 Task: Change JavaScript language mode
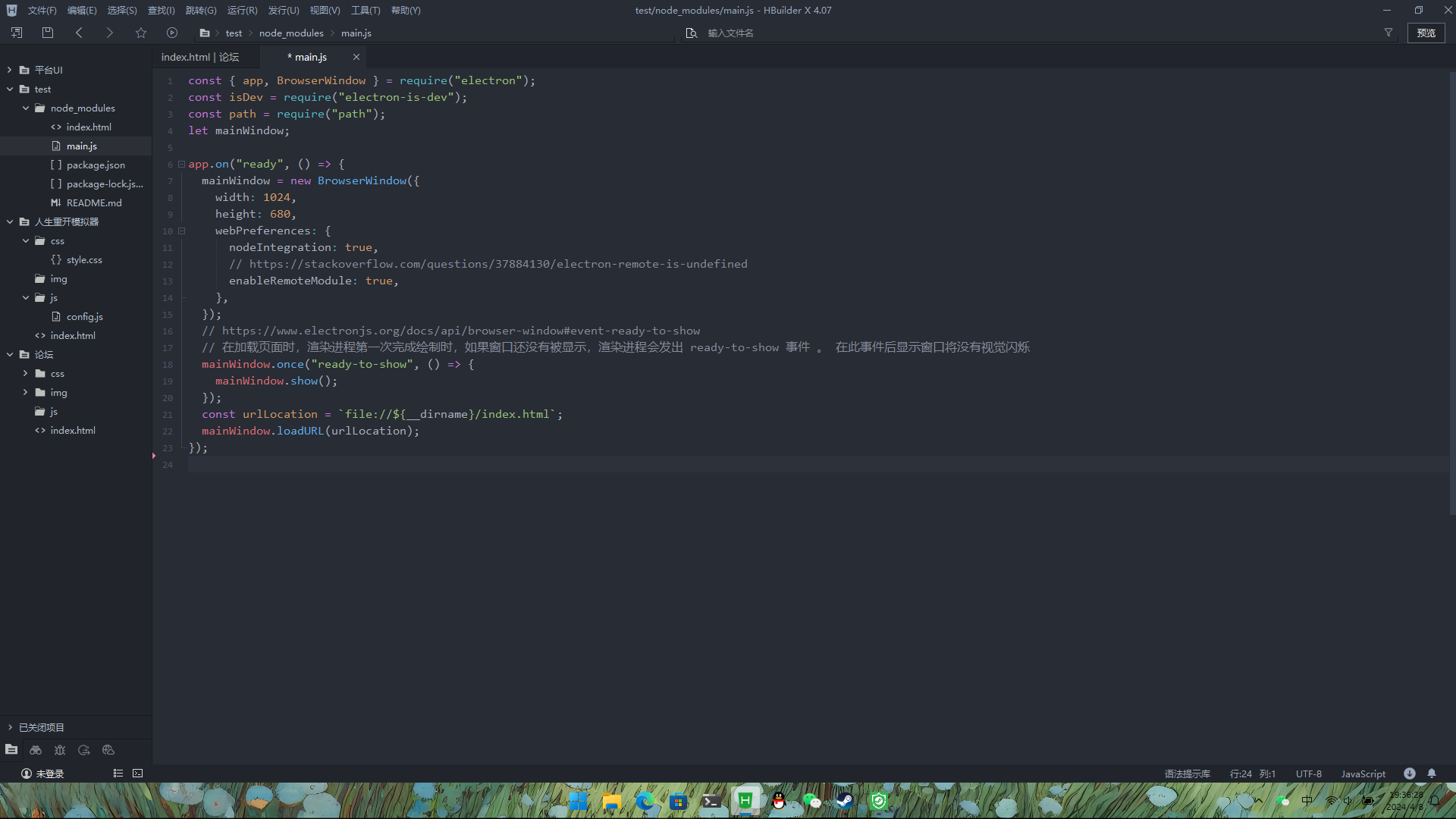point(1363,773)
